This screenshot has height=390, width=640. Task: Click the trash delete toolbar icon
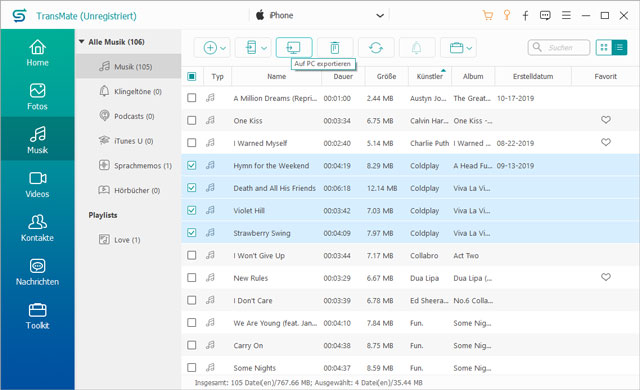[335, 48]
